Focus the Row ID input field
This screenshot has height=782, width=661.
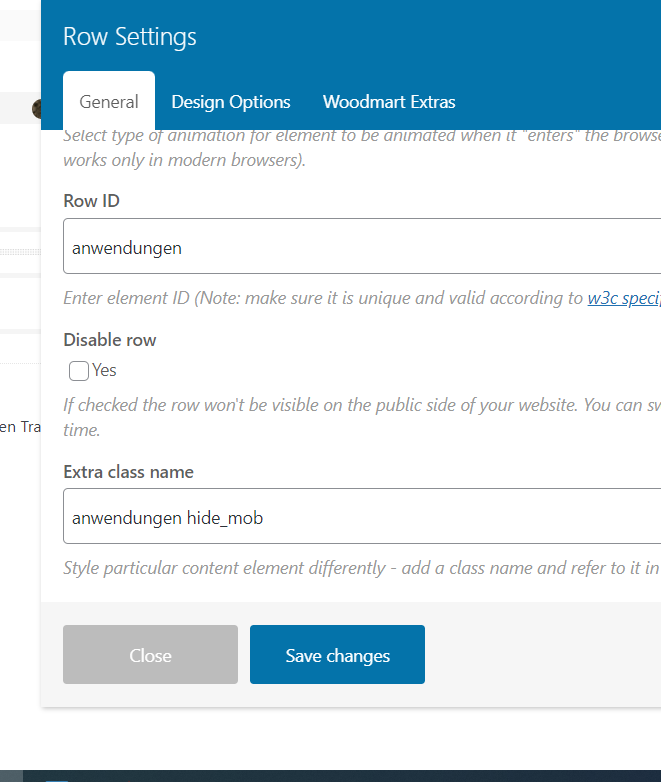(362, 247)
